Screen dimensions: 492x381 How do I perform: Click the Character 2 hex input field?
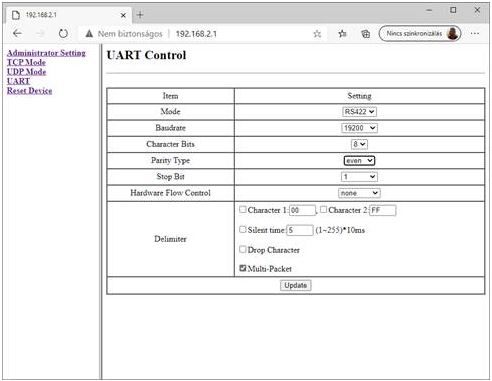pyautogui.click(x=382, y=210)
